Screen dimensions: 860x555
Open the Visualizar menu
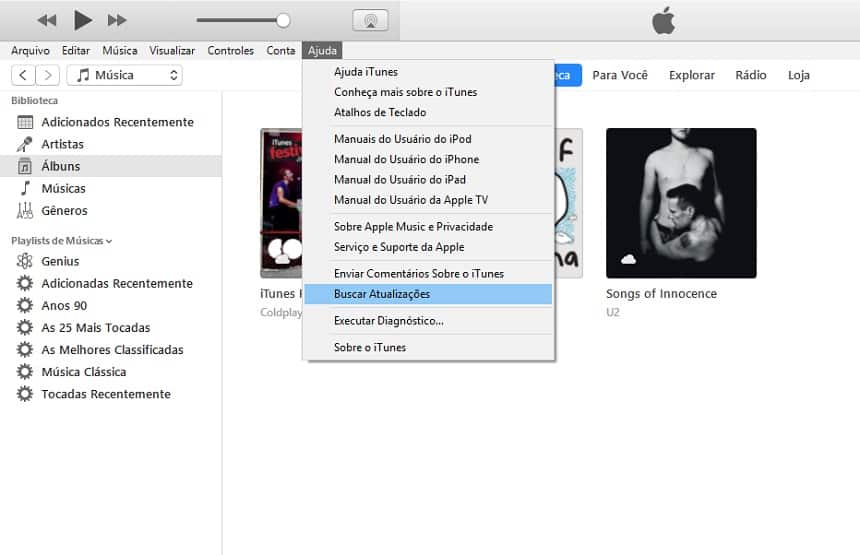click(172, 50)
